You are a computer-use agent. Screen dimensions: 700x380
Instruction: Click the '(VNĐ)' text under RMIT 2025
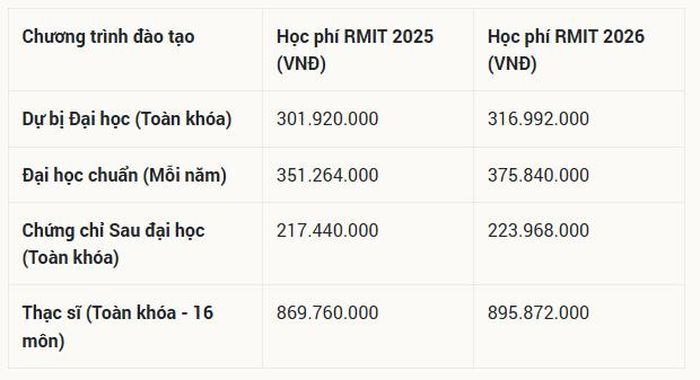301,64
